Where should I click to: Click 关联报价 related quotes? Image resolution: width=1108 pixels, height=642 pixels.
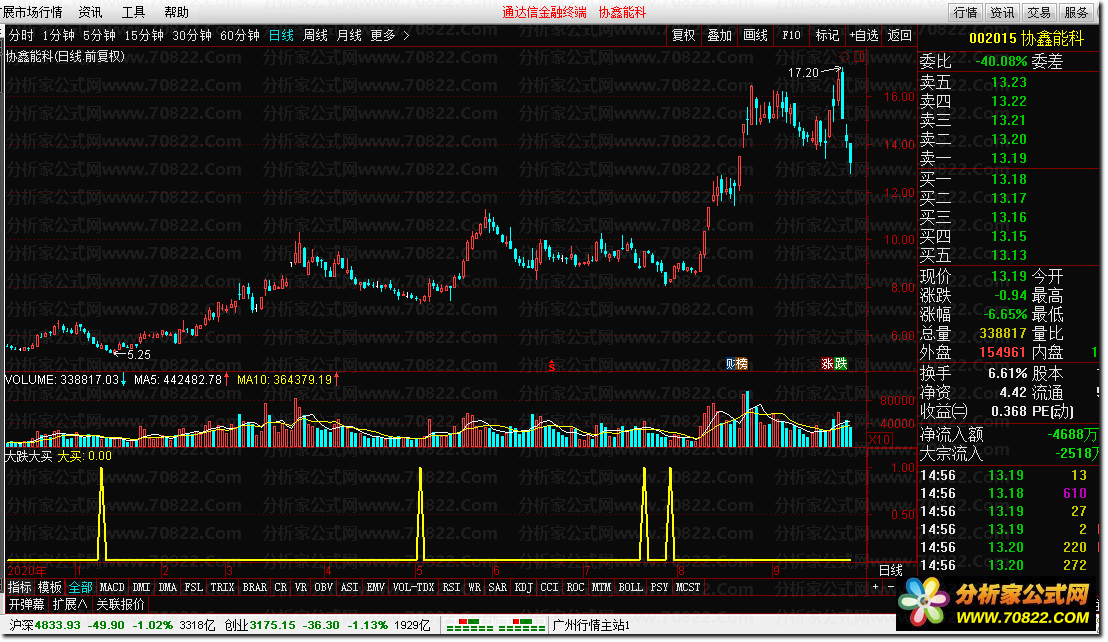pyautogui.click(x=121, y=605)
